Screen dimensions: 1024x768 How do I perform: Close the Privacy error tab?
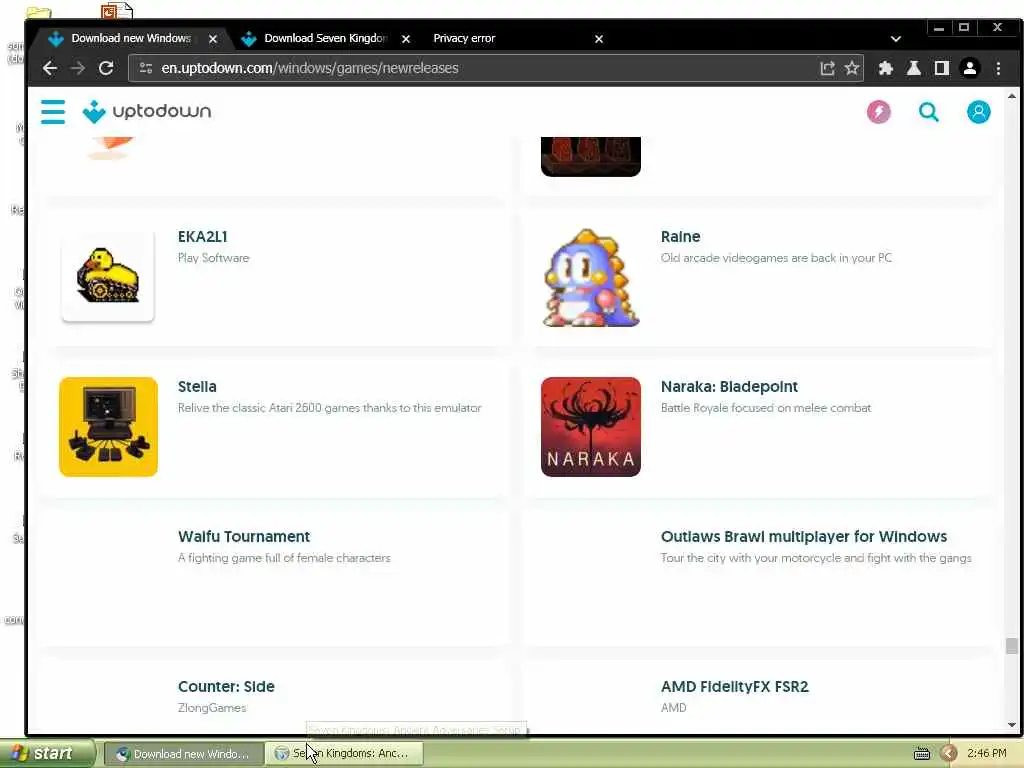pyautogui.click(x=599, y=39)
